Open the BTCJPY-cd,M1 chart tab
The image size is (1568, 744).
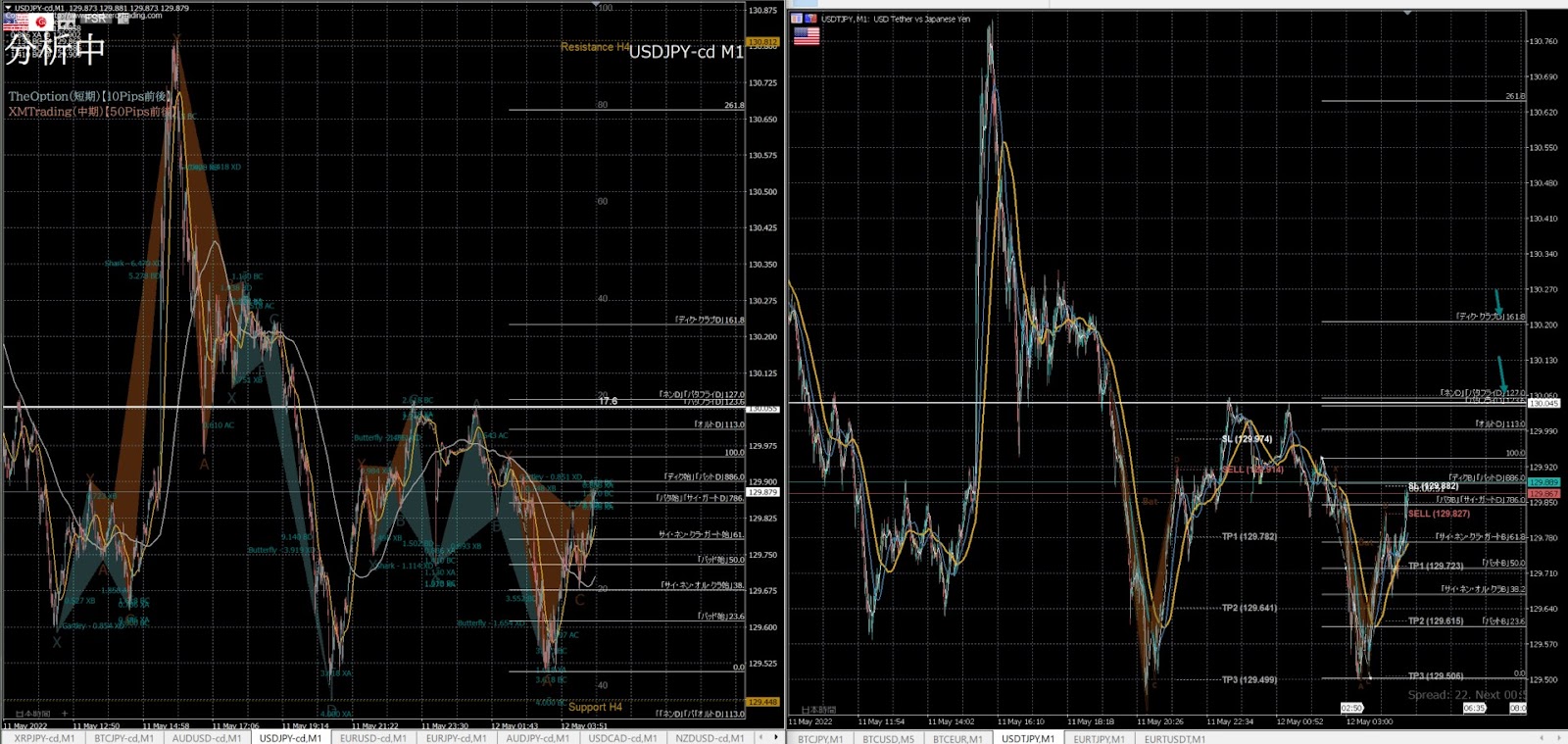(123, 738)
